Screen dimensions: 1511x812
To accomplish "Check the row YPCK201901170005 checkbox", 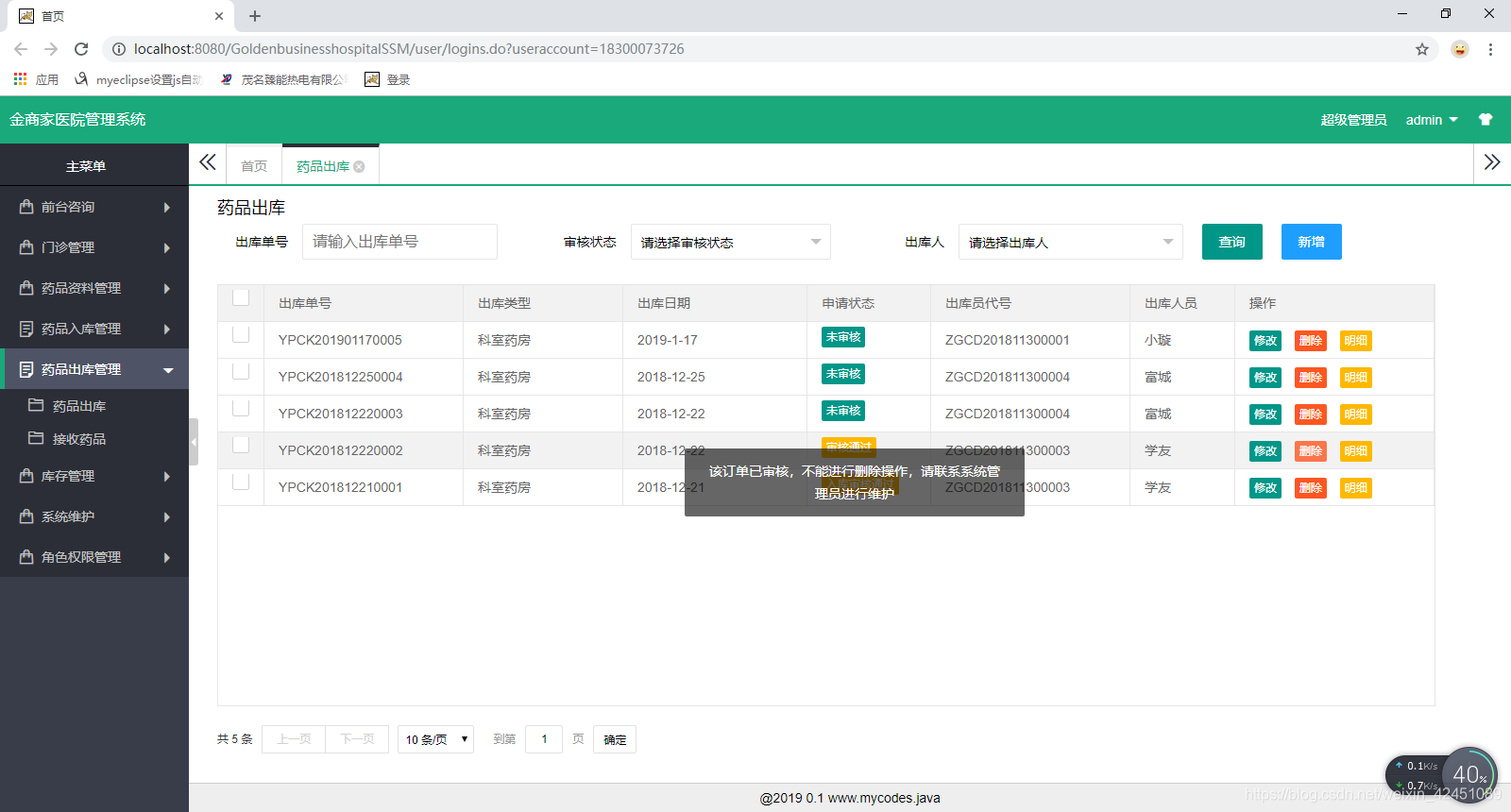I will [241, 335].
